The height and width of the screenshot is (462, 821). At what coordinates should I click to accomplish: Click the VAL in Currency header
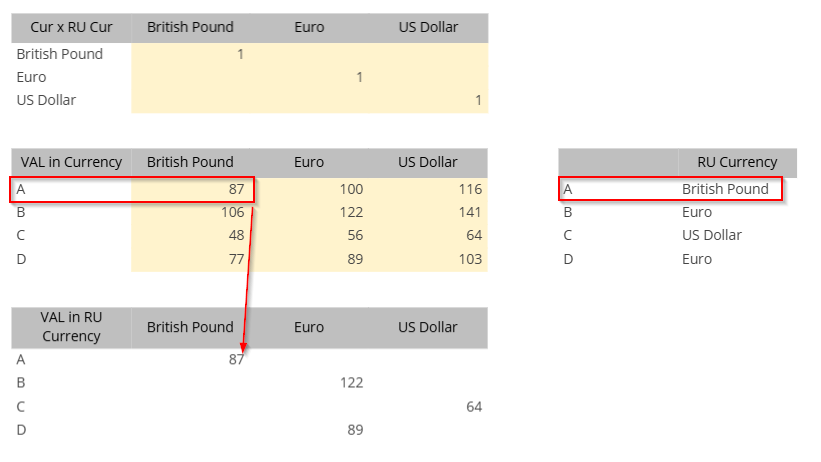tap(71, 163)
